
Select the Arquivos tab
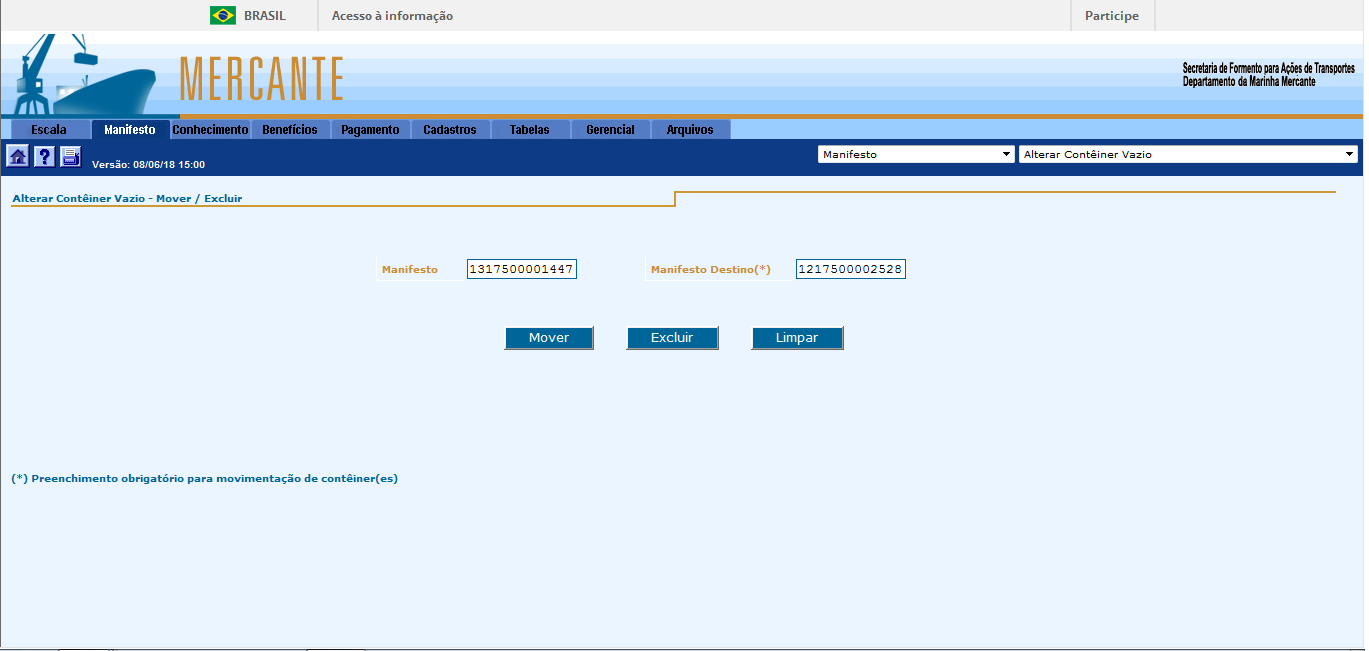tap(690, 130)
